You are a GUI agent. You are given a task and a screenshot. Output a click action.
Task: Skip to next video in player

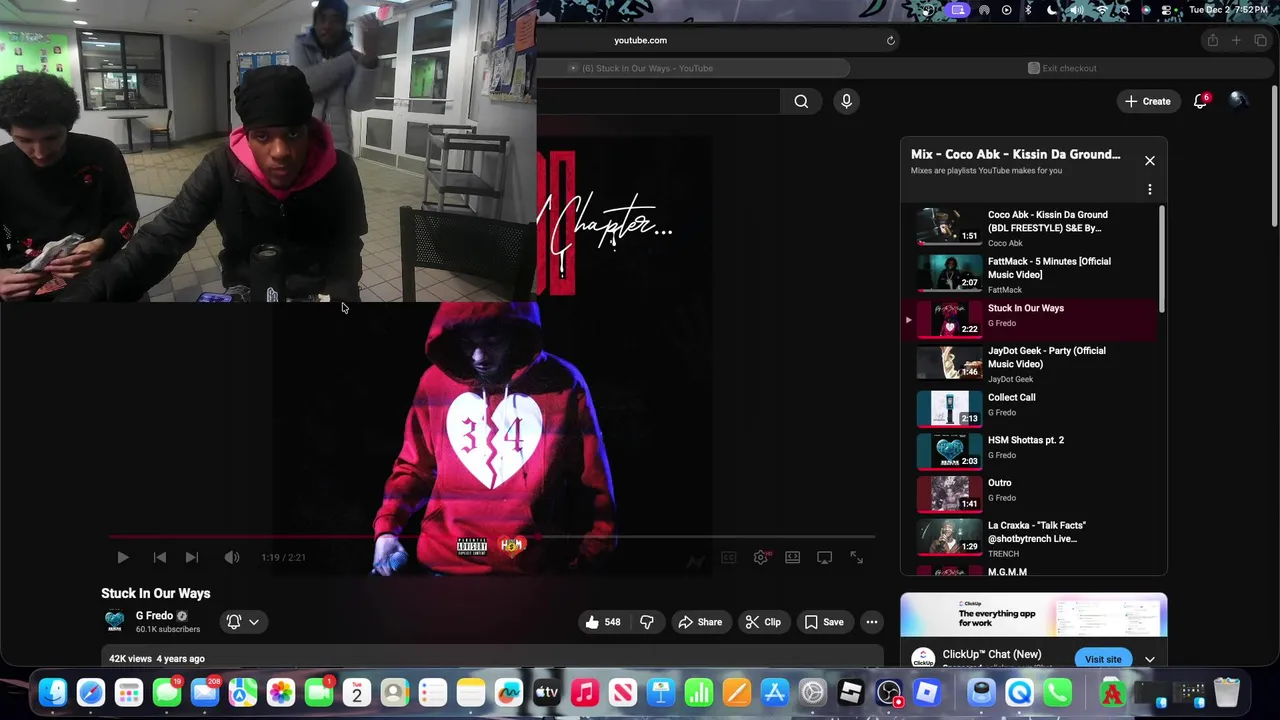[192, 557]
